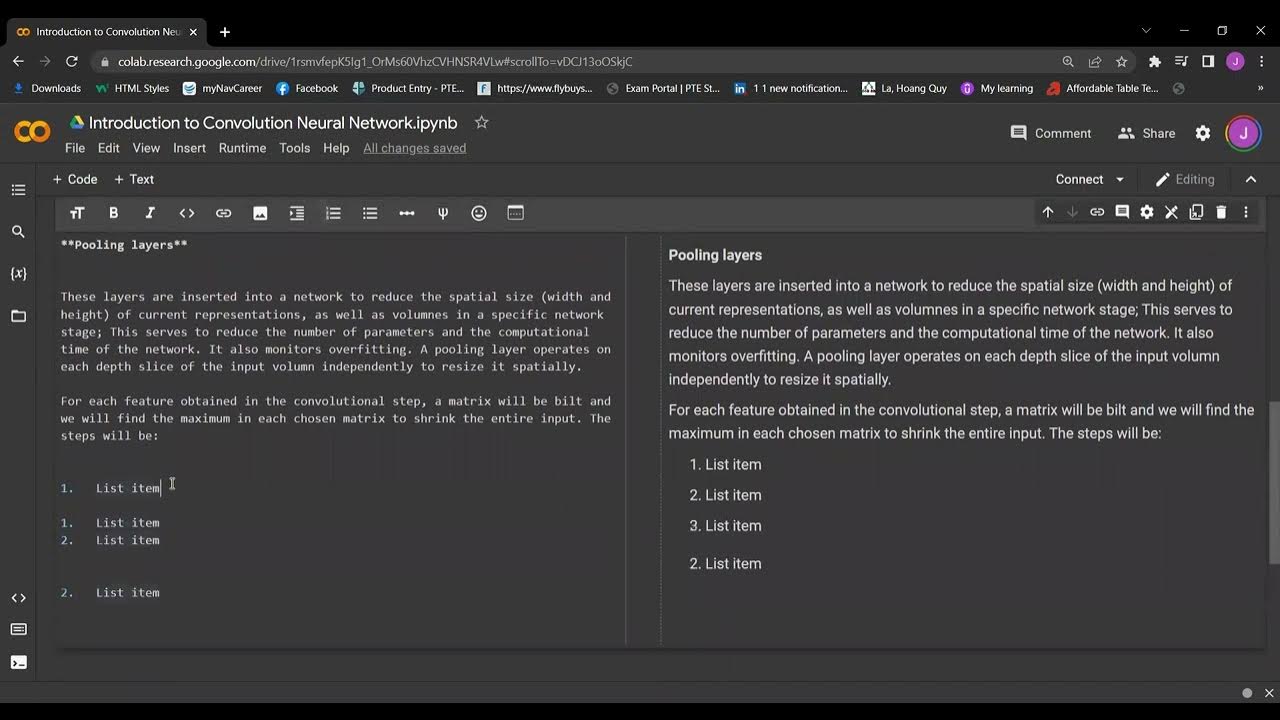Open a new browser tab
The image size is (1280, 720).
pos(225,32)
